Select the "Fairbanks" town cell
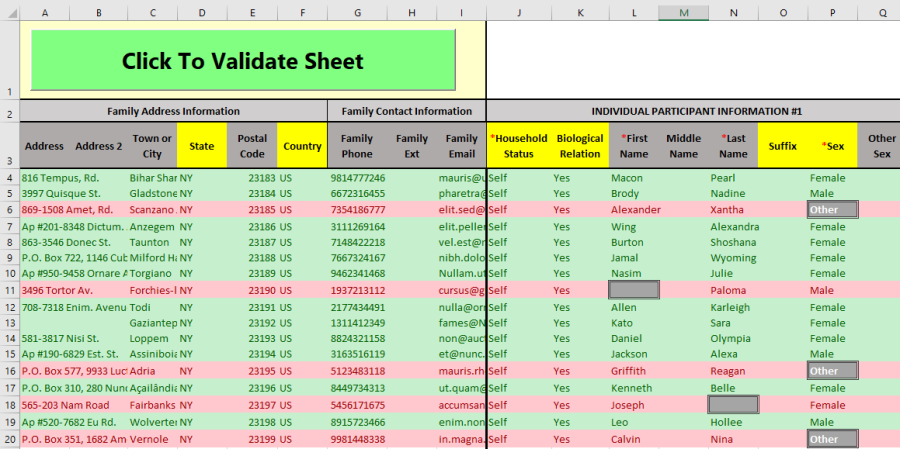Image resolution: width=900 pixels, height=449 pixels. click(152, 405)
